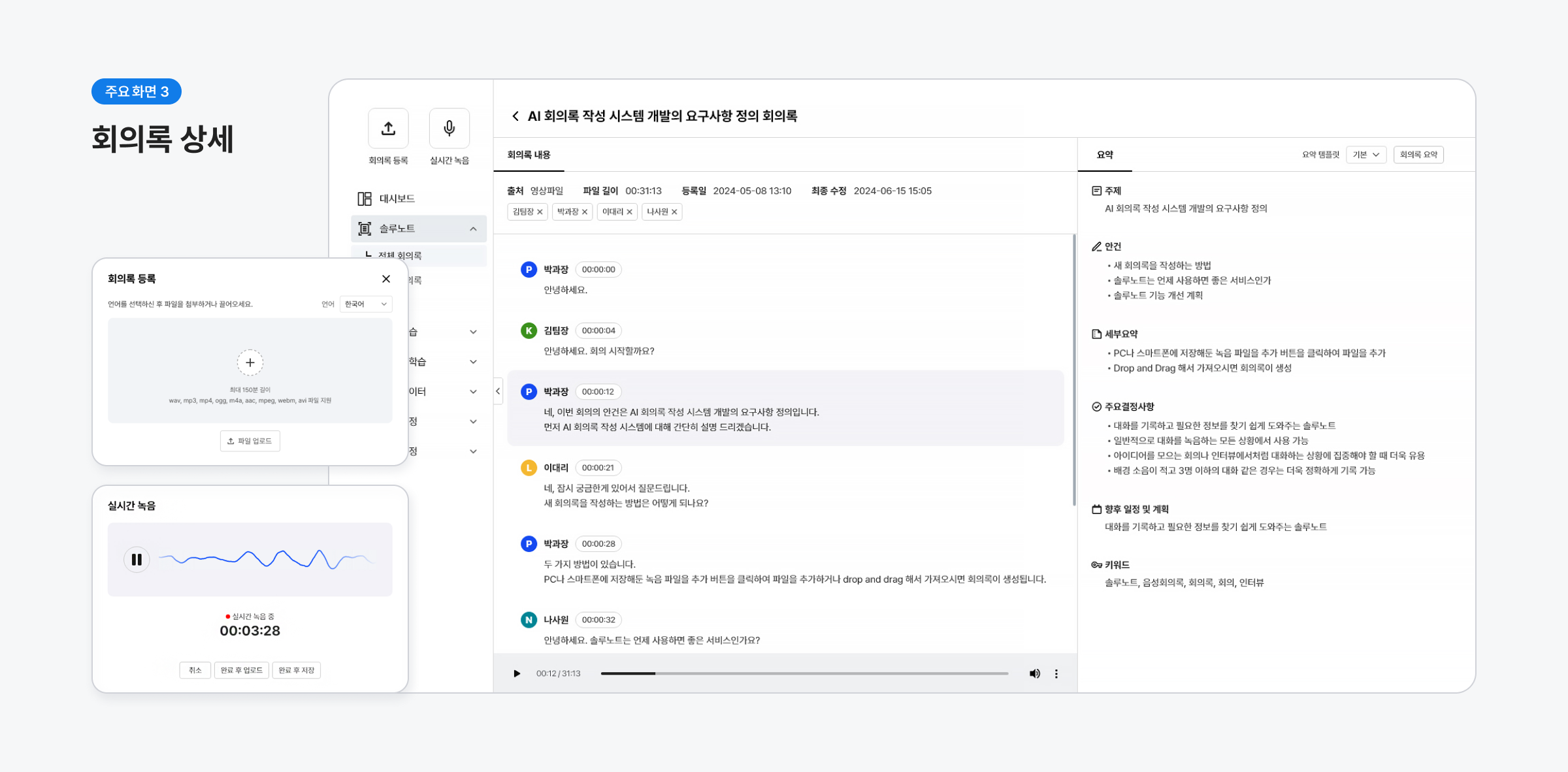Click the audio progress bar to seek

pyautogui.click(x=804, y=673)
